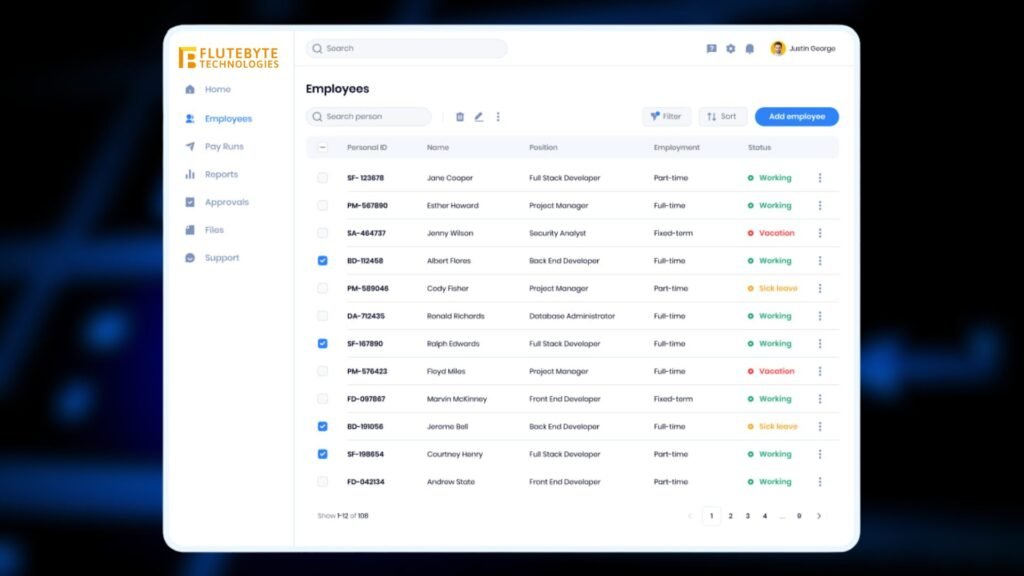Toggle the select-all header checkbox
The image size is (1024, 576).
click(322, 148)
